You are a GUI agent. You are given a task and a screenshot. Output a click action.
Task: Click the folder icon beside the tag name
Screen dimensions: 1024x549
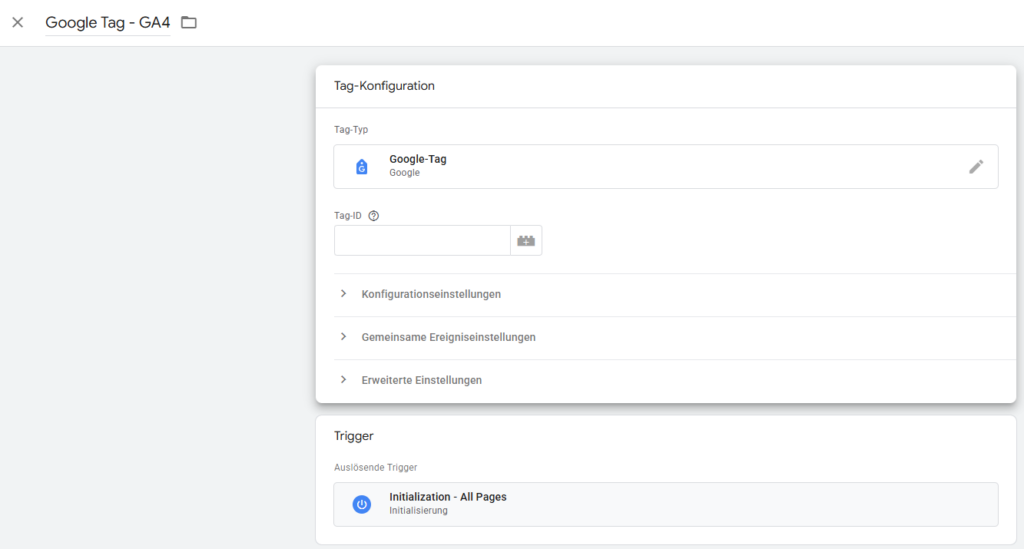point(189,22)
